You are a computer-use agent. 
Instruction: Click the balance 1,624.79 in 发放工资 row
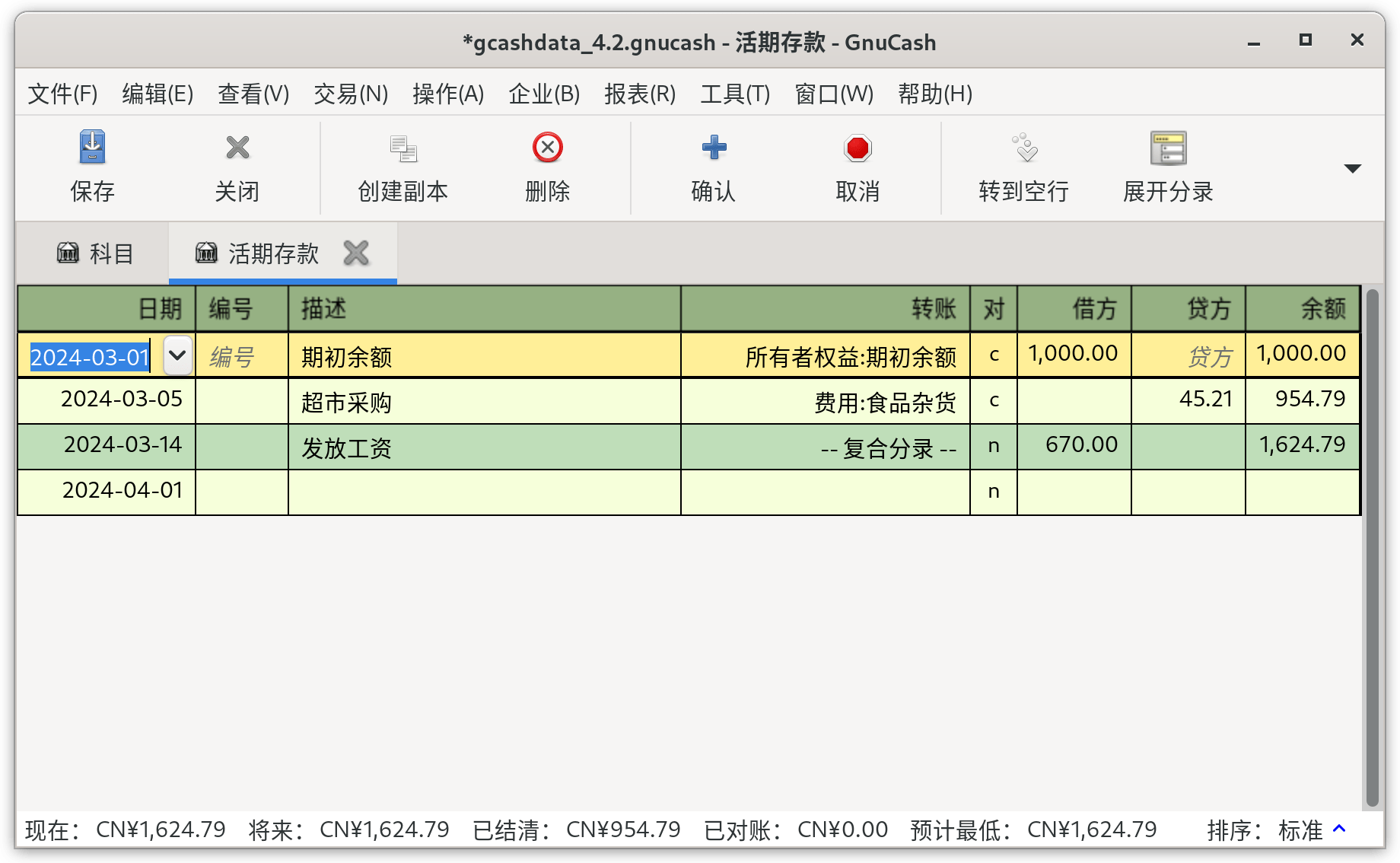pyautogui.click(x=1303, y=447)
